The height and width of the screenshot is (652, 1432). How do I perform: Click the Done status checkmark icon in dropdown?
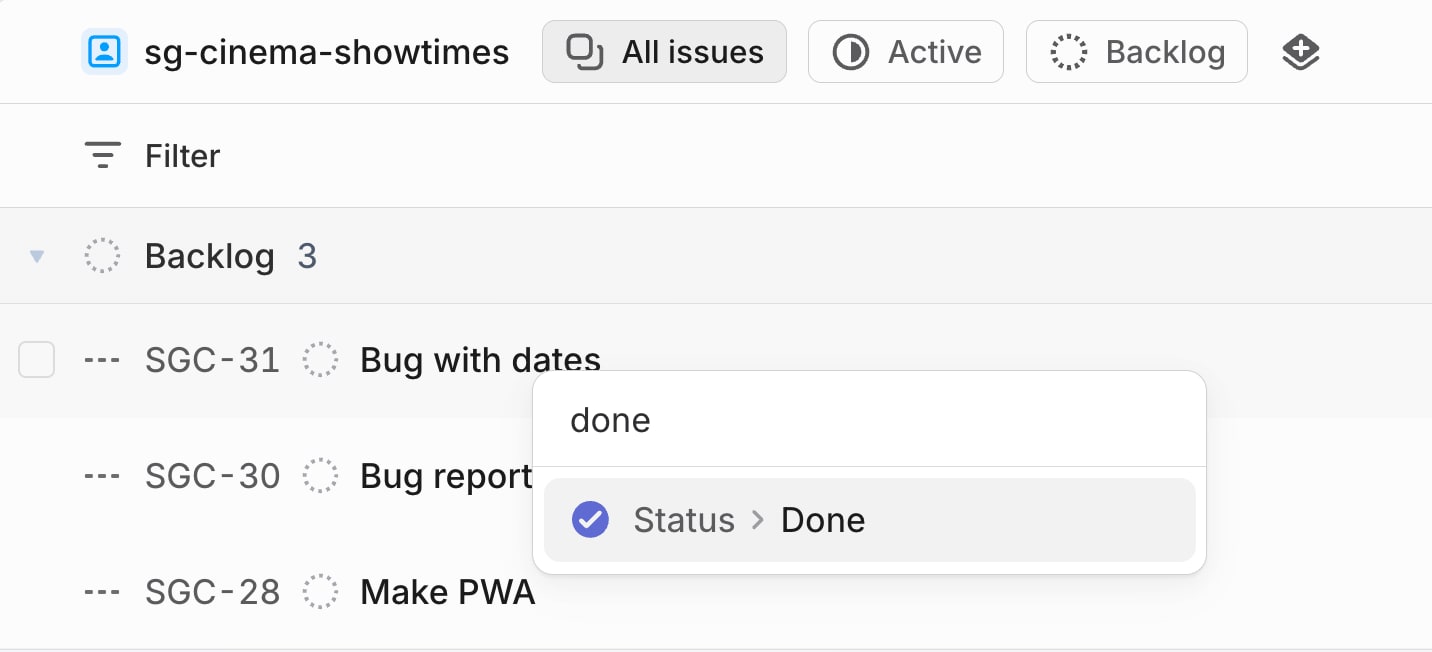coord(590,519)
